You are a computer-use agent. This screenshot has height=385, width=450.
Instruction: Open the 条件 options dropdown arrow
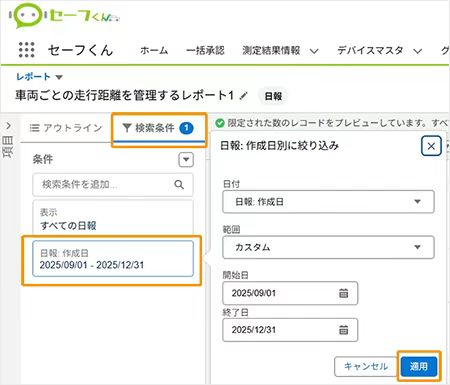(x=186, y=160)
